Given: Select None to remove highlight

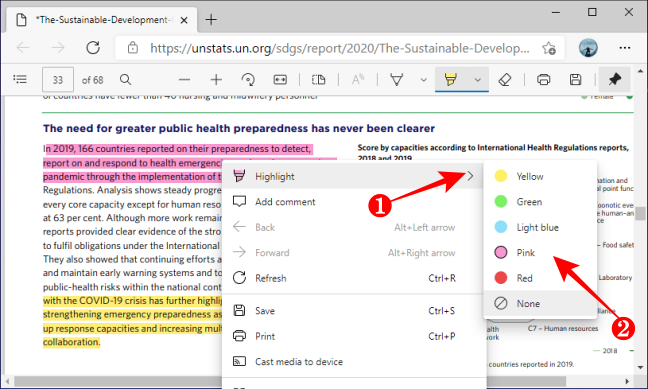Looking at the screenshot, I should [540, 303].
